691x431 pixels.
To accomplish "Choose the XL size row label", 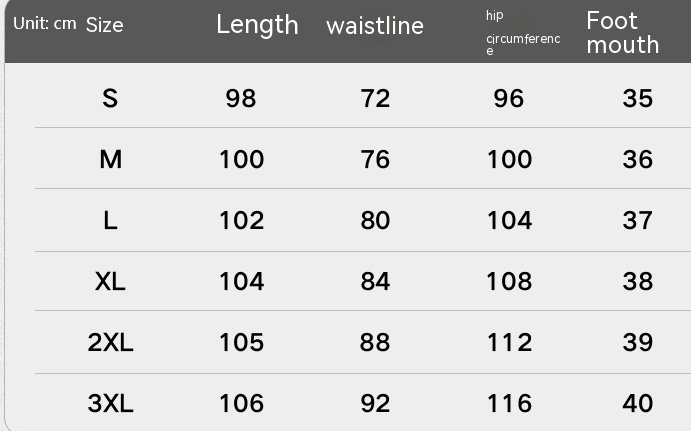I will pos(110,281).
